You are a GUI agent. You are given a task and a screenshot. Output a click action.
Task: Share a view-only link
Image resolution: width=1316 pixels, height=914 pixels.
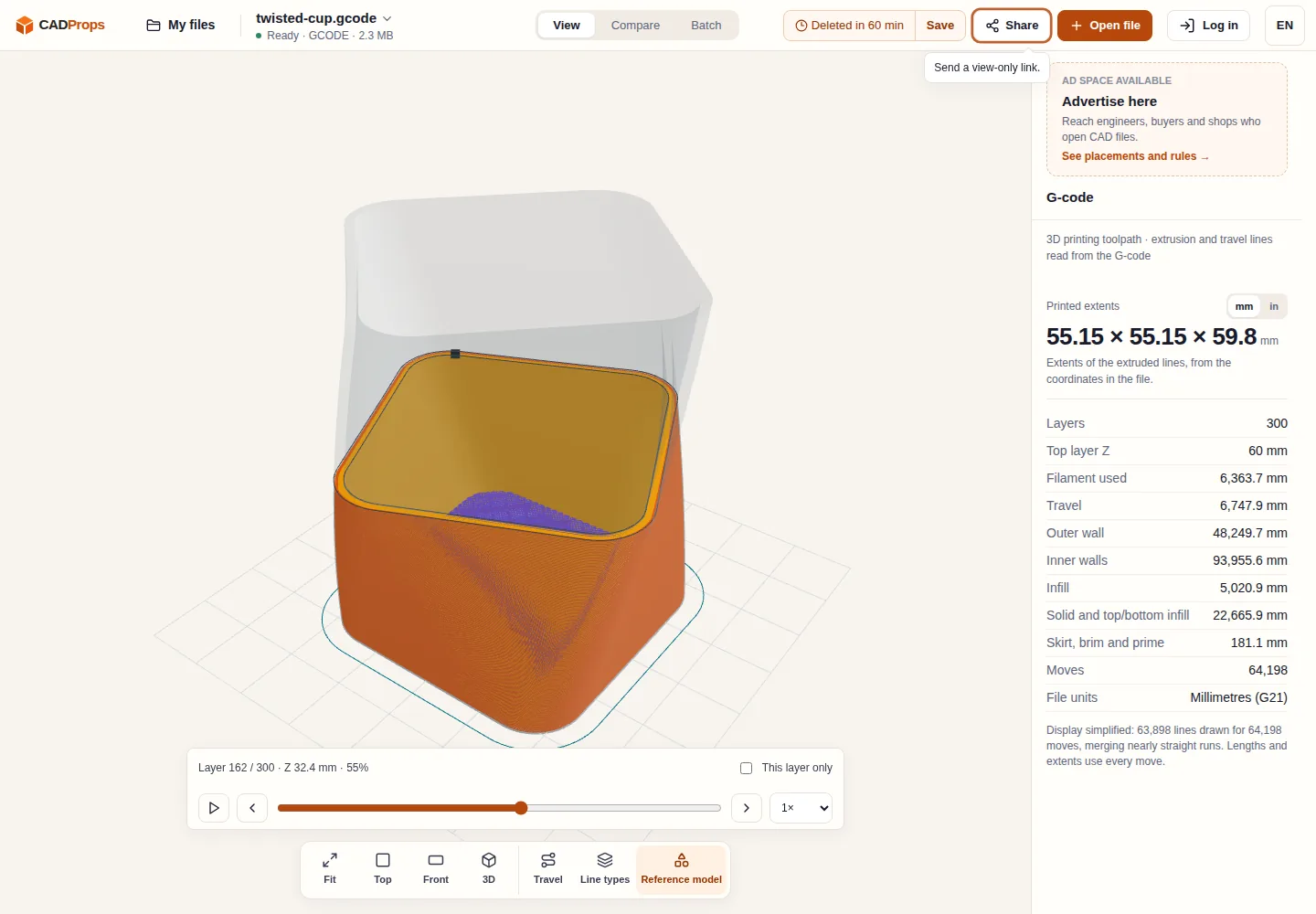click(x=1012, y=26)
